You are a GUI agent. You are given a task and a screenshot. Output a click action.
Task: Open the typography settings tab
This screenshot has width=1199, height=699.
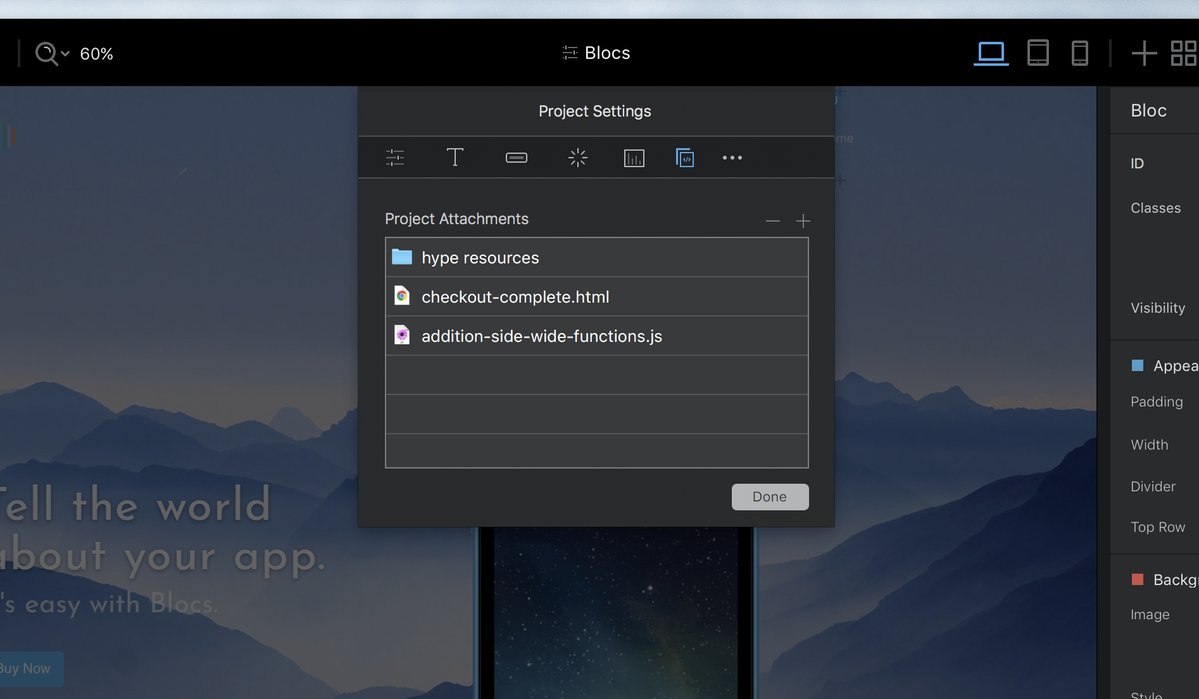click(455, 158)
